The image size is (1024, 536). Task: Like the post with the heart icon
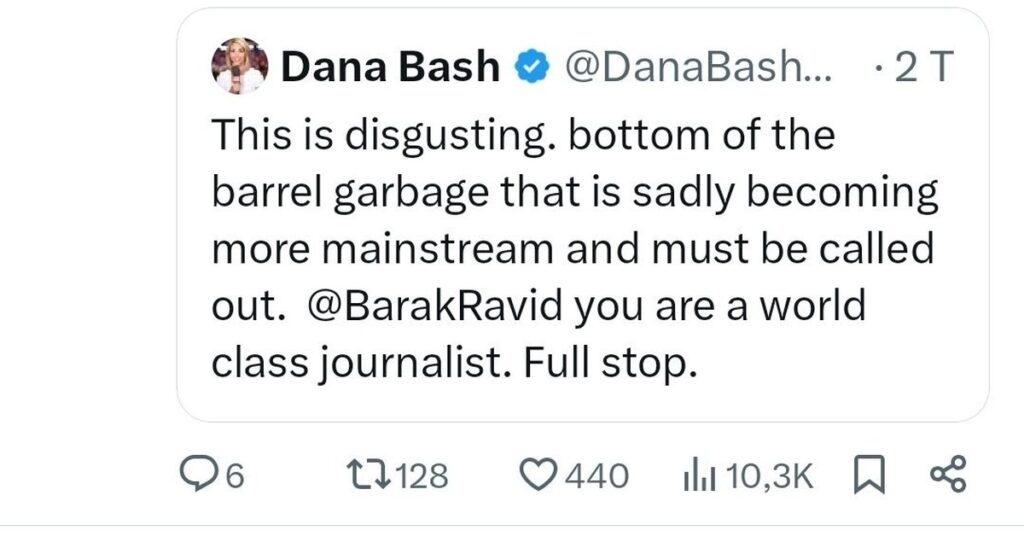(539, 475)
